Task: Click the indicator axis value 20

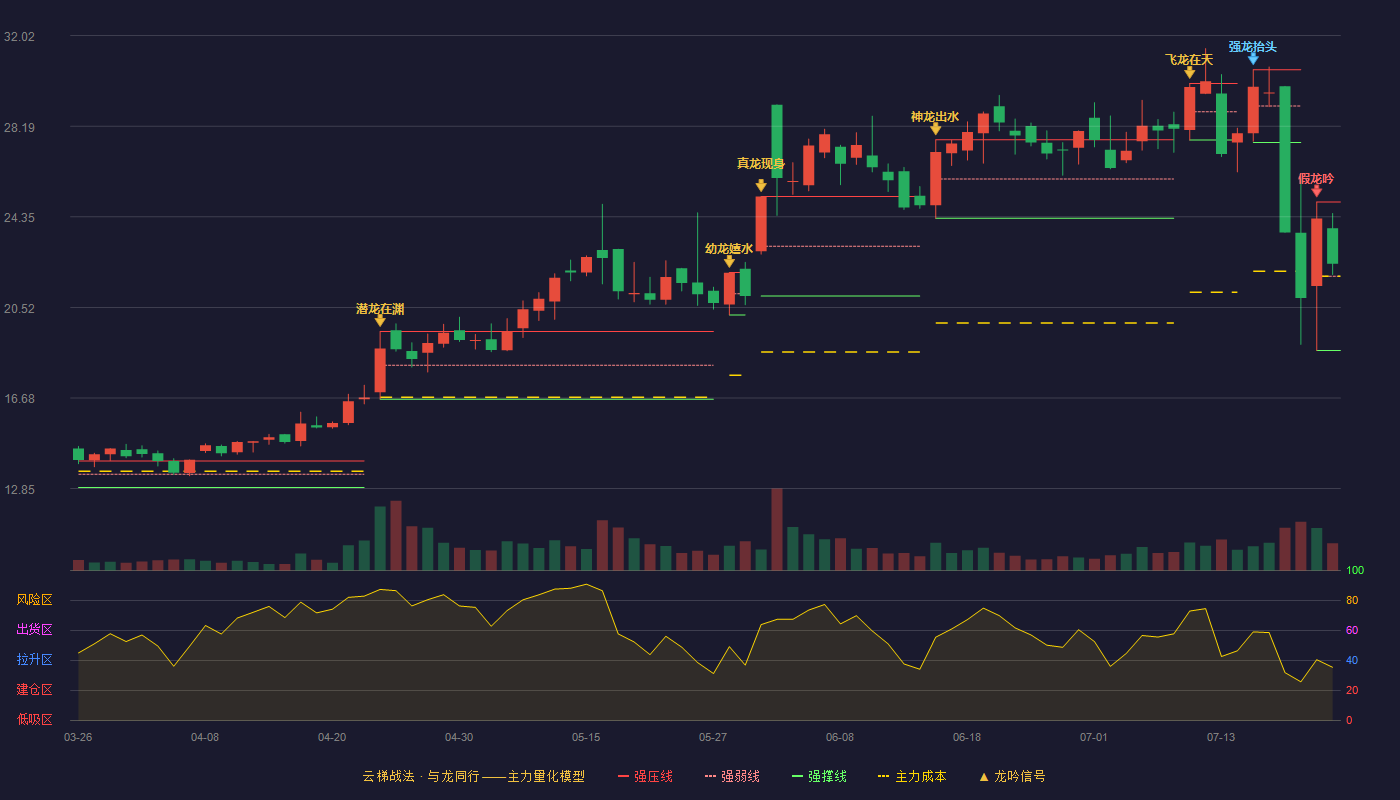Action: 1351,690
